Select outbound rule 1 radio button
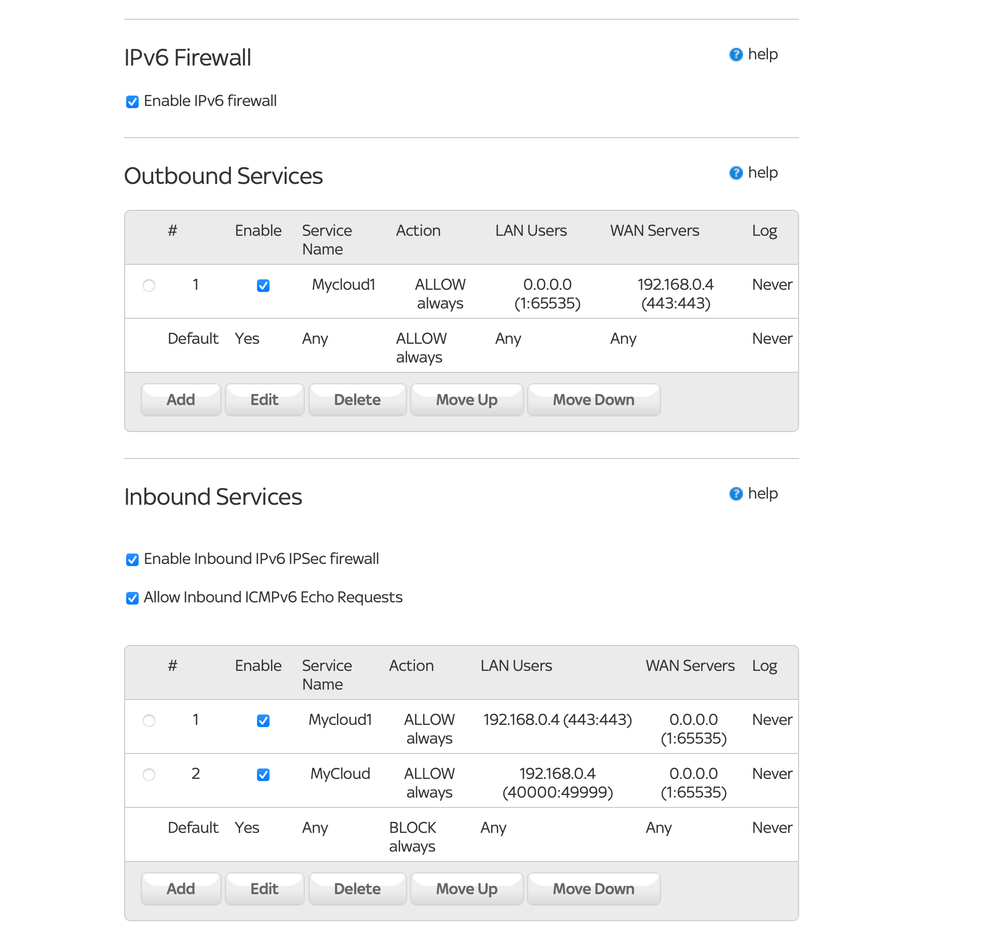 149,286
